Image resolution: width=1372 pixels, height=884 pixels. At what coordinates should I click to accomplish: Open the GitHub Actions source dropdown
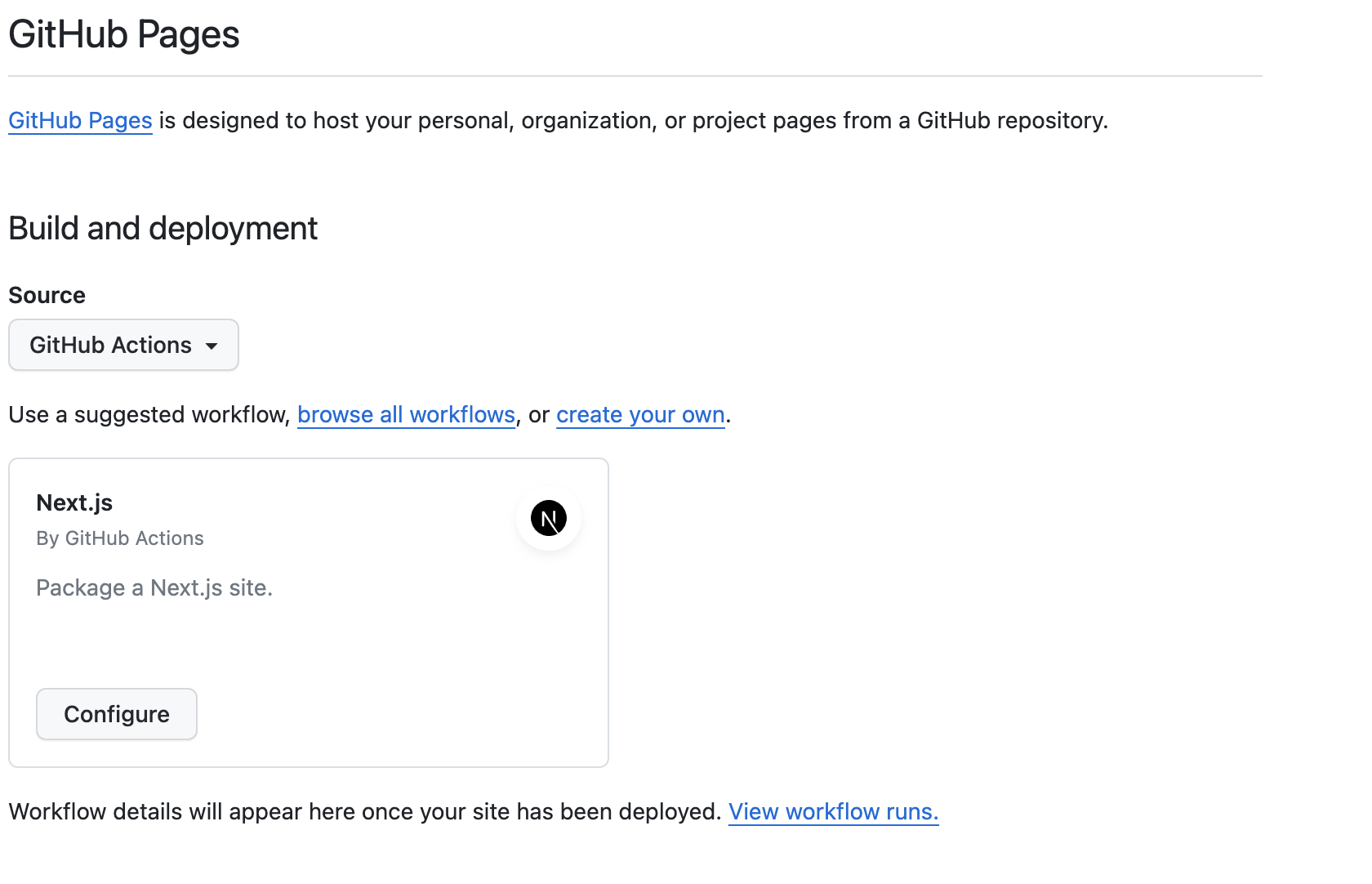[122, 345]
